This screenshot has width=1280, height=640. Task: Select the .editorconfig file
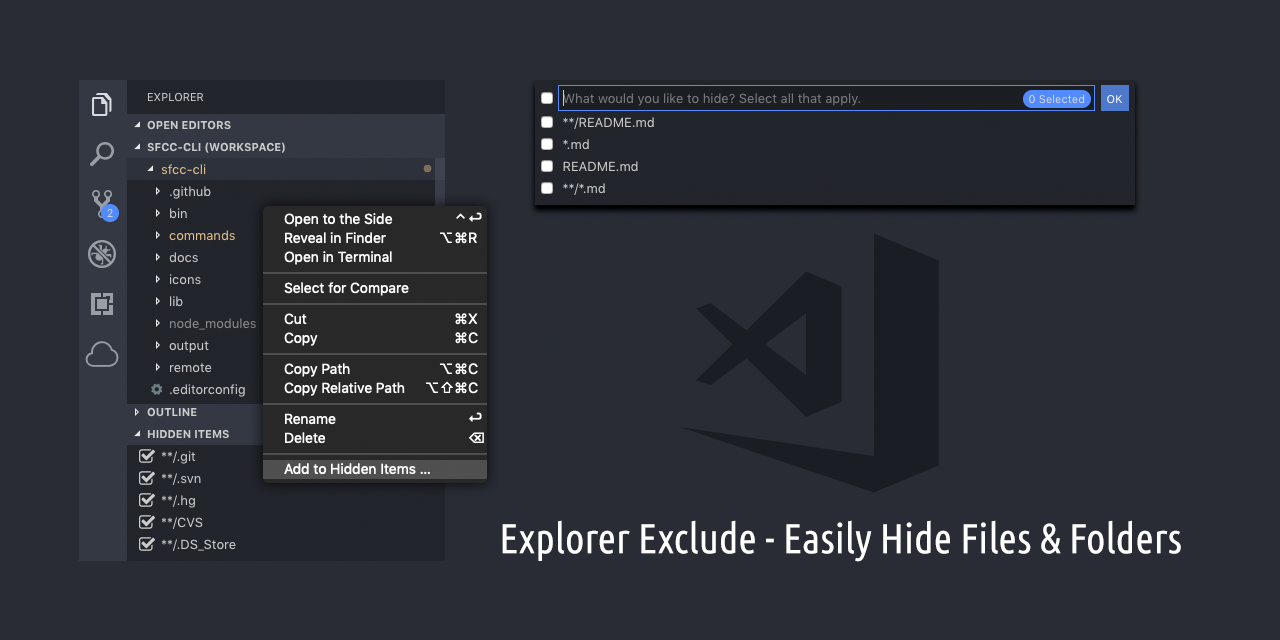[207, 389]
